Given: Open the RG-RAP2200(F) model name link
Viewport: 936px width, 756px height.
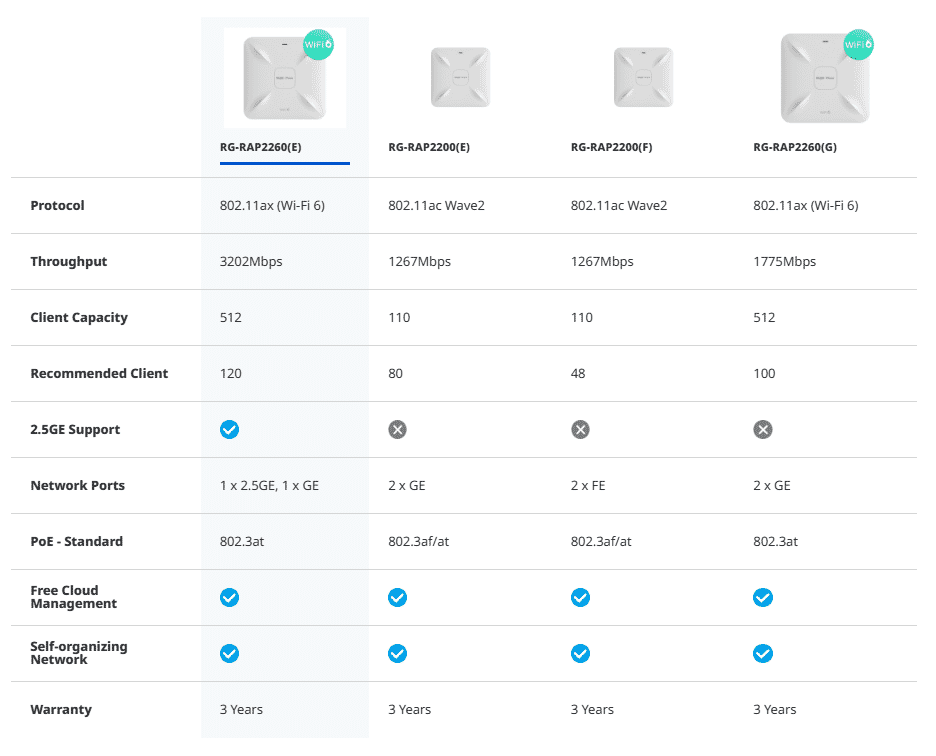Looking at the screenshot, I should click(x=611, y=147).
